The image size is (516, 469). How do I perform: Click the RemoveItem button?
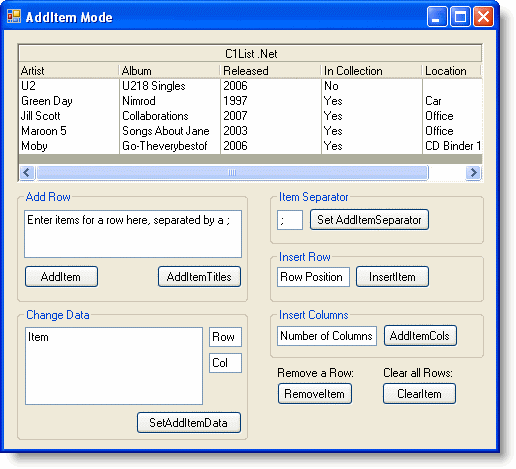coord(315,394)
